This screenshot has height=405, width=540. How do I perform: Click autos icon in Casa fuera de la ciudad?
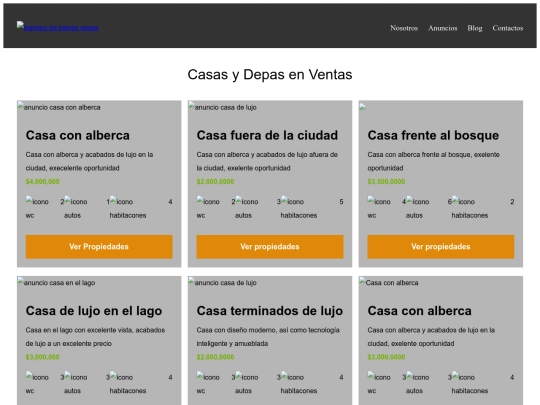click(247, 208)
